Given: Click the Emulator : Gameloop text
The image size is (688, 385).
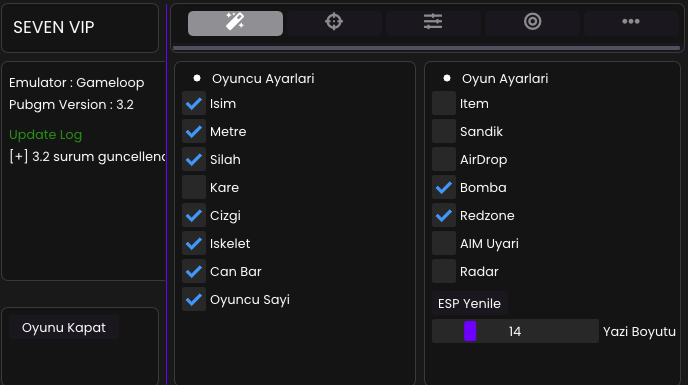Looking at the screenshot, I should [x=77, y=83].
